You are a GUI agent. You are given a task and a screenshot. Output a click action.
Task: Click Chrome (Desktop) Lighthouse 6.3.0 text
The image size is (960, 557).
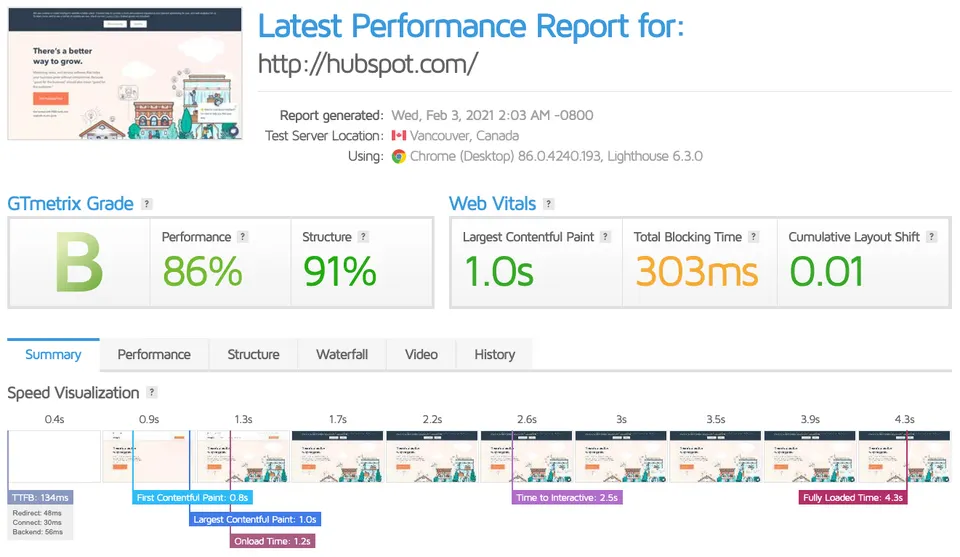tap(556, 157)
